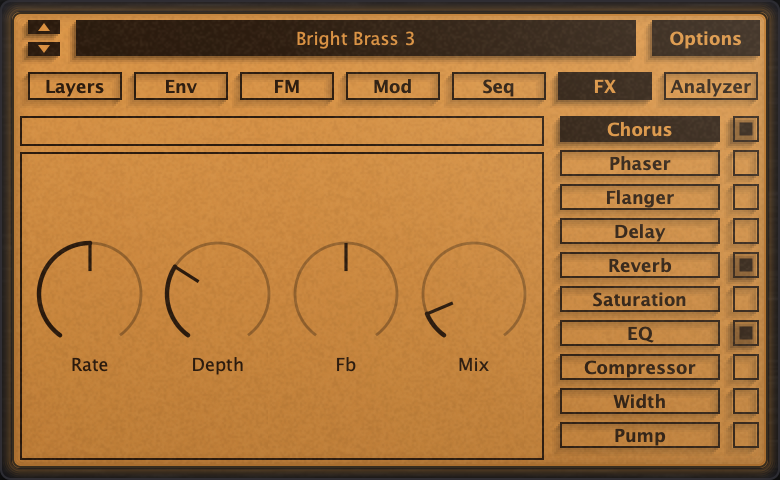Open the Delay effect settings
The image size is (780, 480).
(x=640, y=231)
